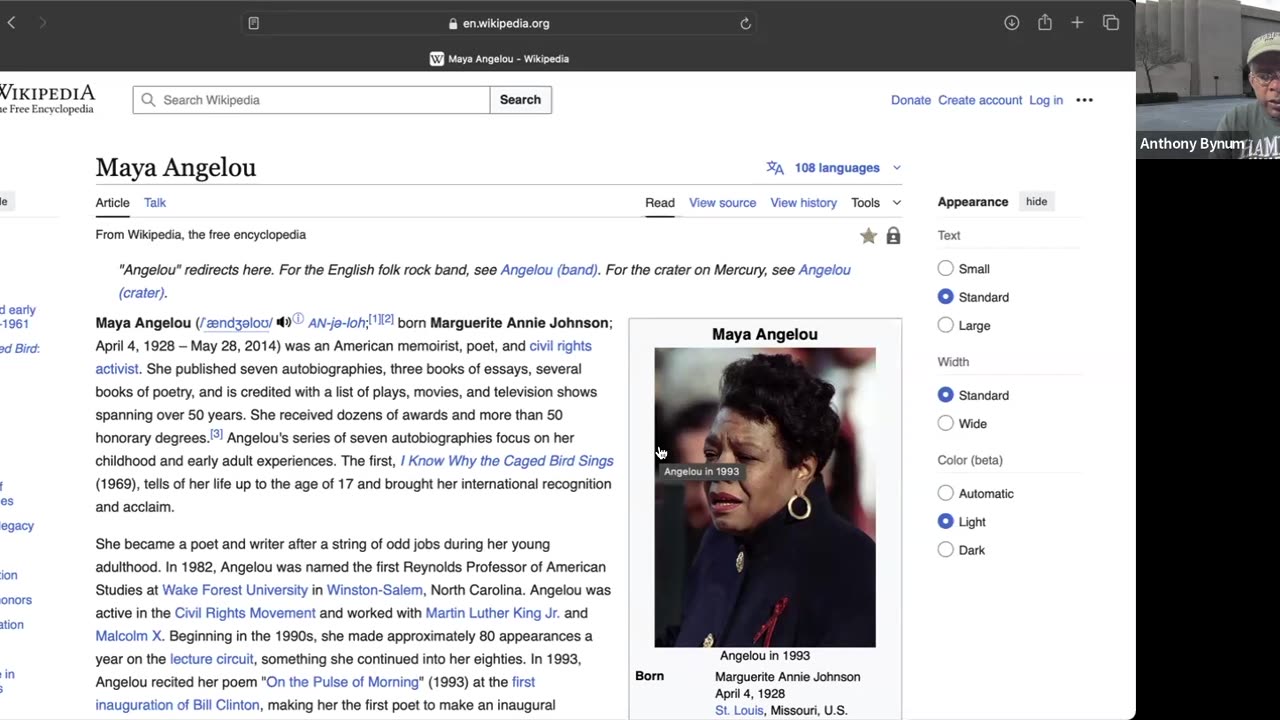Open a new tab with plus icon
The width and height of the screenshot is (1280, 720).
tap(1077, 23)
